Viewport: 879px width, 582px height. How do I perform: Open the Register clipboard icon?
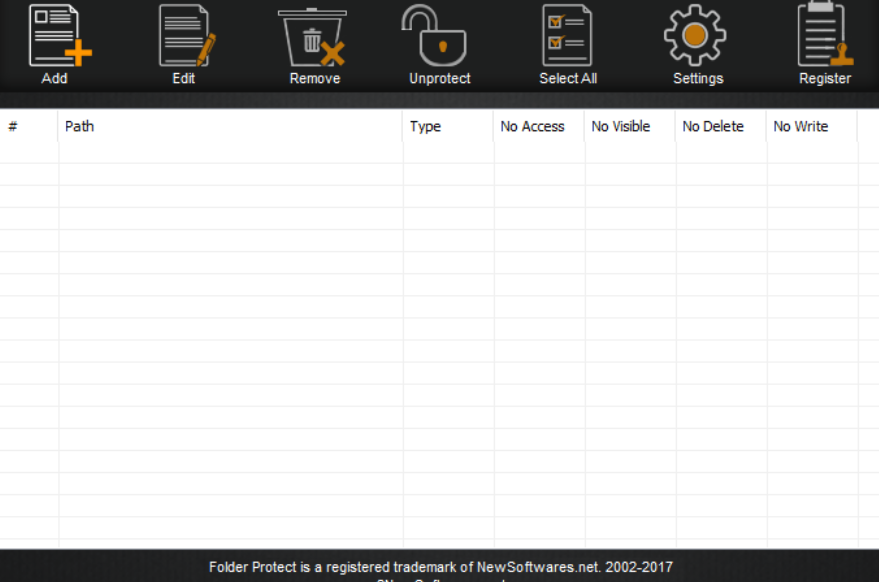coord(825,34)
